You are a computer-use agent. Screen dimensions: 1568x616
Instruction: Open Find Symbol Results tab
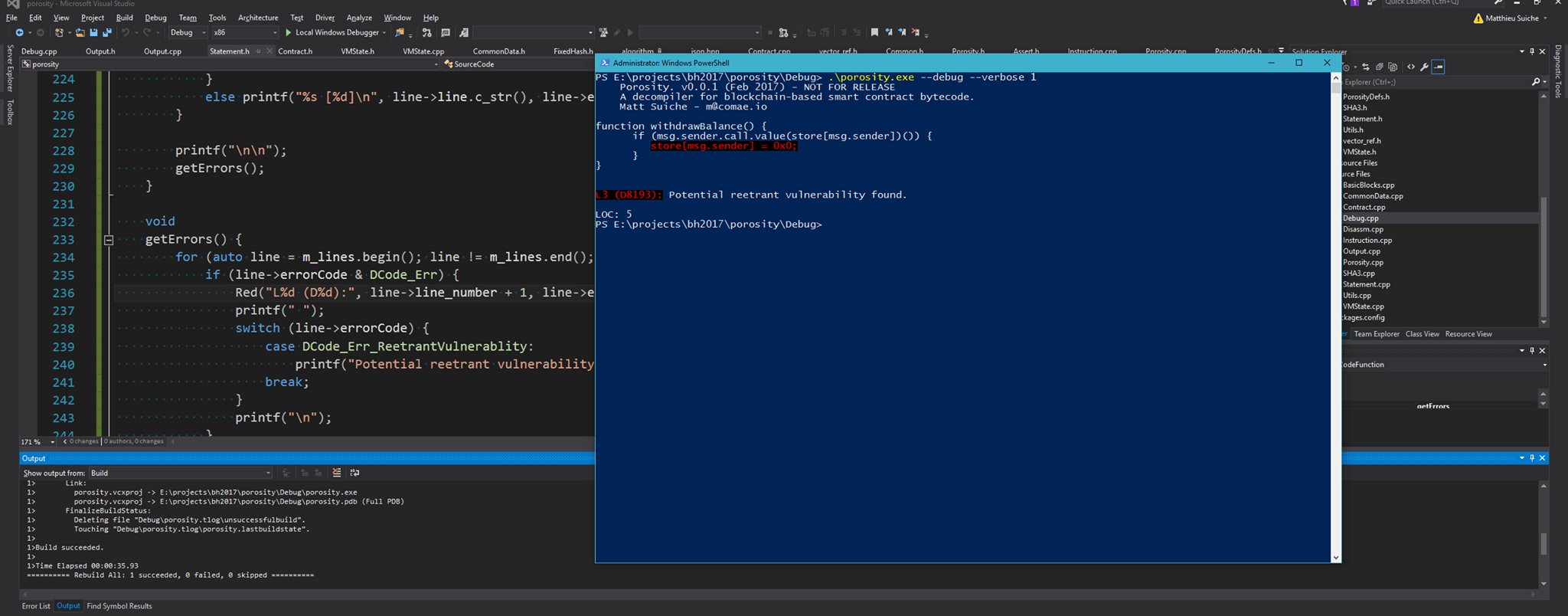[119, 606]
